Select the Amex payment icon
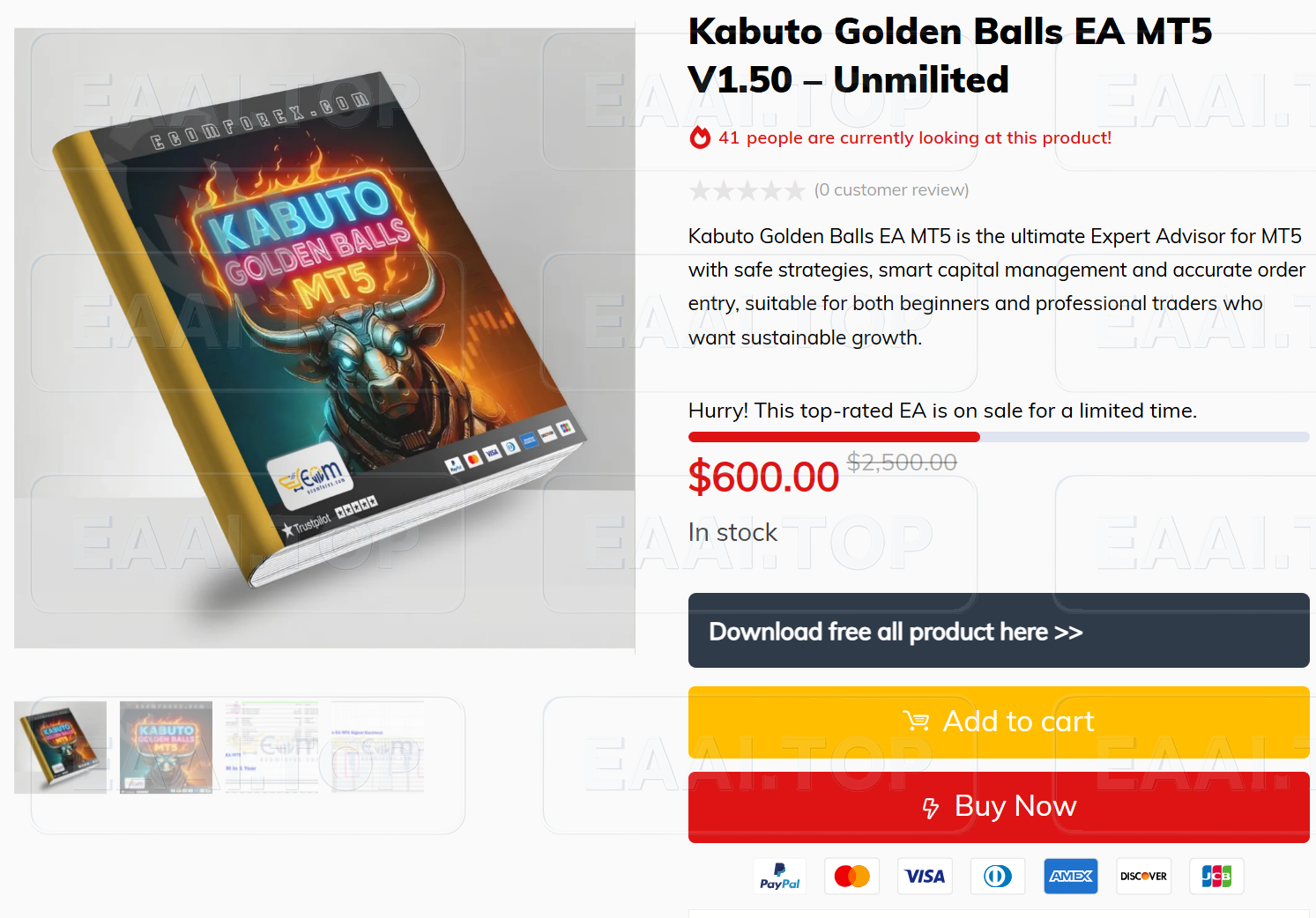The height and width of the screenshot is (918, 1316). [1070, 876]
